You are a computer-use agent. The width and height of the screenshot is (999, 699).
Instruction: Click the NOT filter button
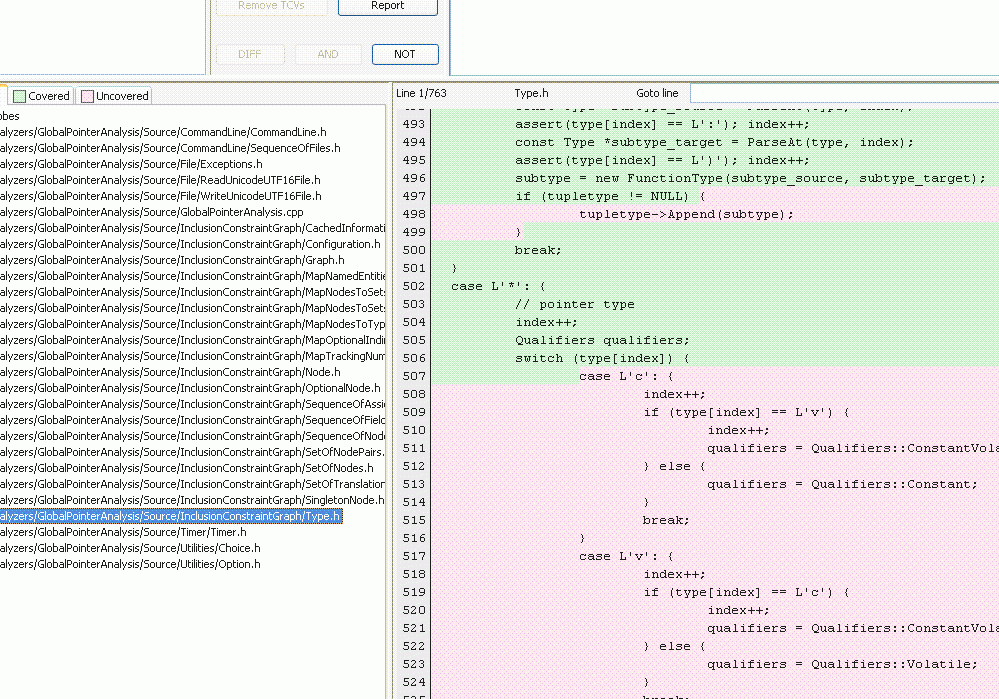pyautogui.click(x=404, y=54)
